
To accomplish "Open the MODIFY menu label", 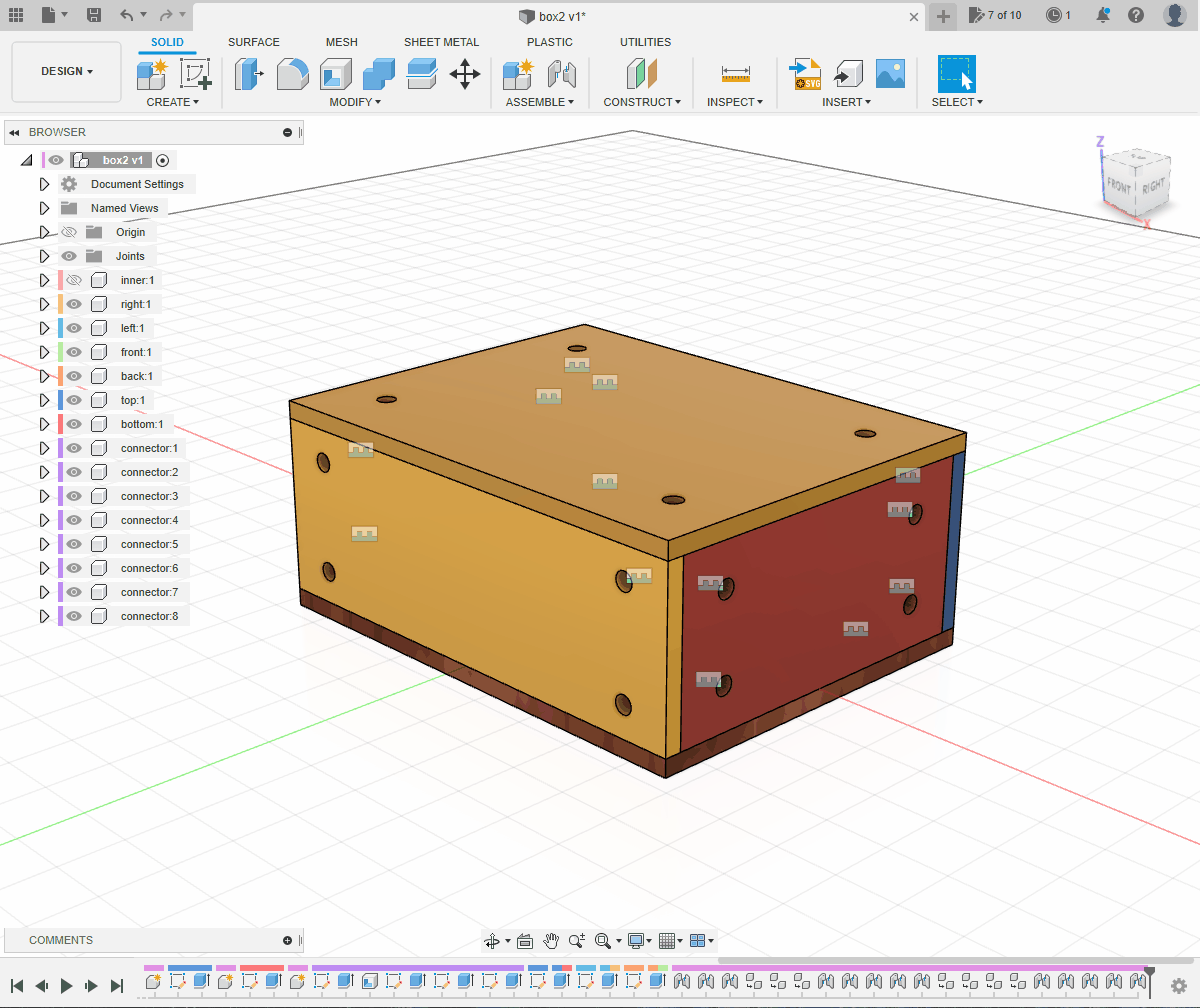I will pyautogui.click(x=354, y=102).
